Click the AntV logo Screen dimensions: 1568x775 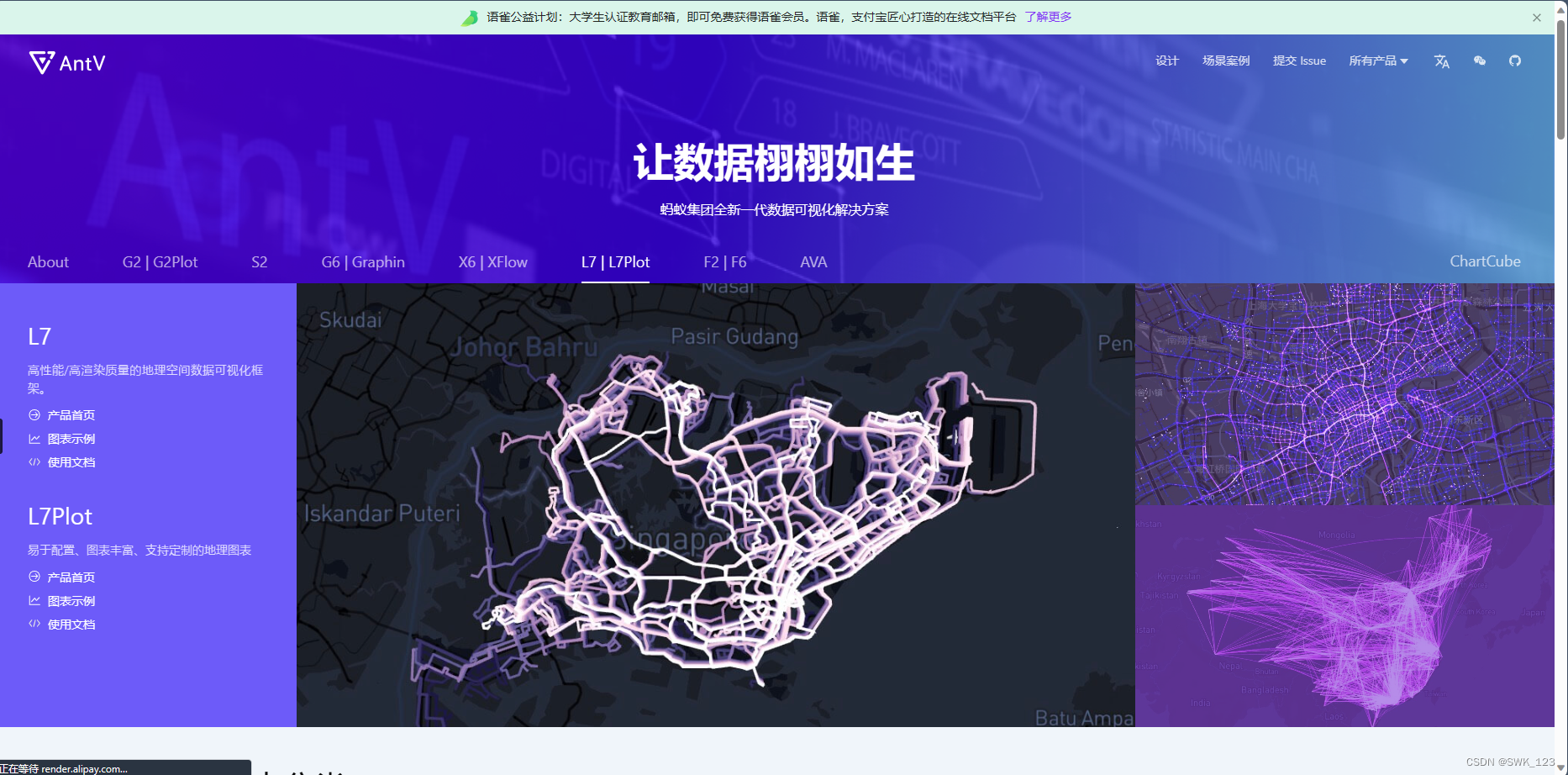tap(67, 63)
